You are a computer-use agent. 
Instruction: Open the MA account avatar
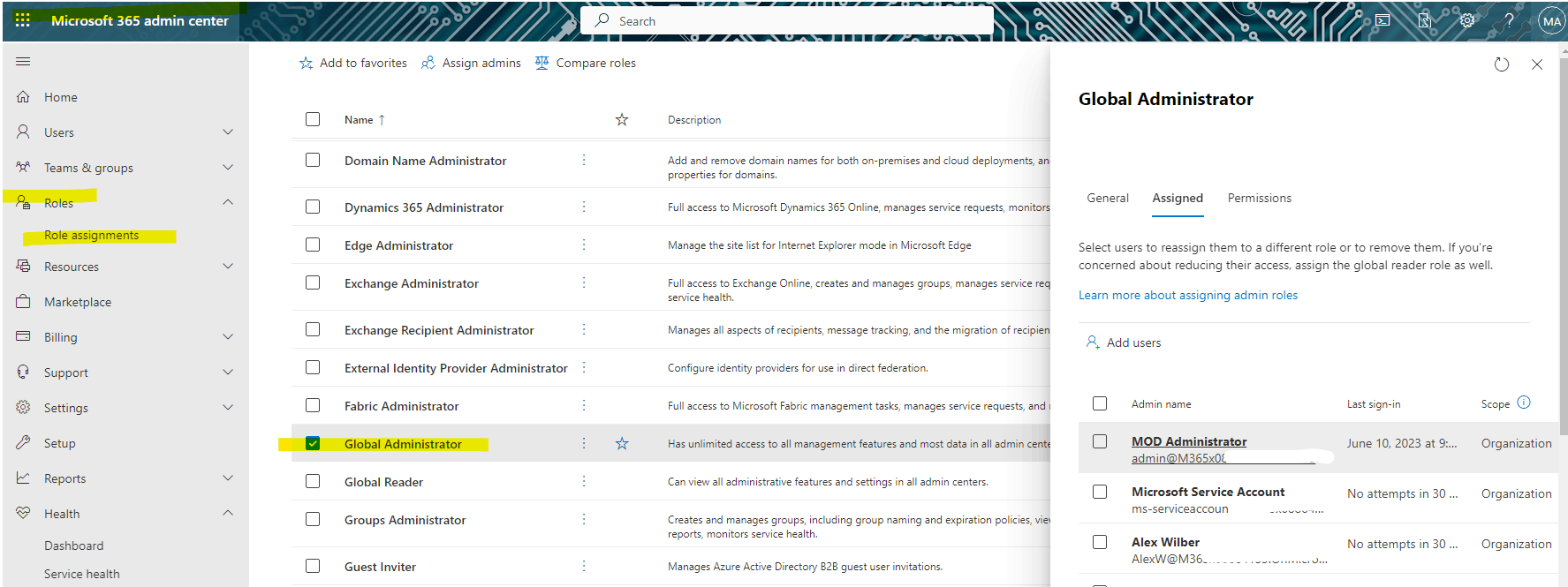(x=1552, y=21)
